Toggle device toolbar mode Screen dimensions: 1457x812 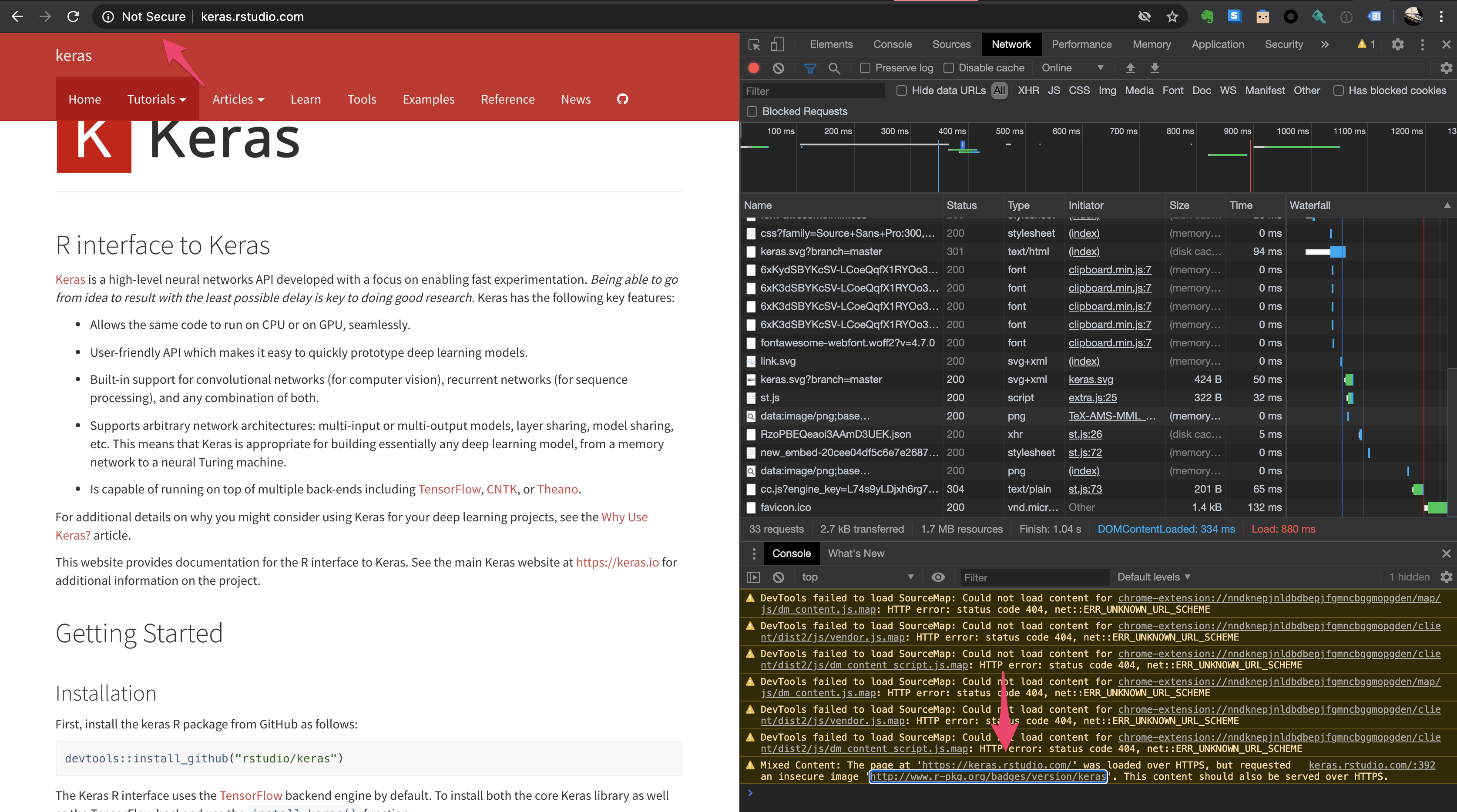coord(778,44)
